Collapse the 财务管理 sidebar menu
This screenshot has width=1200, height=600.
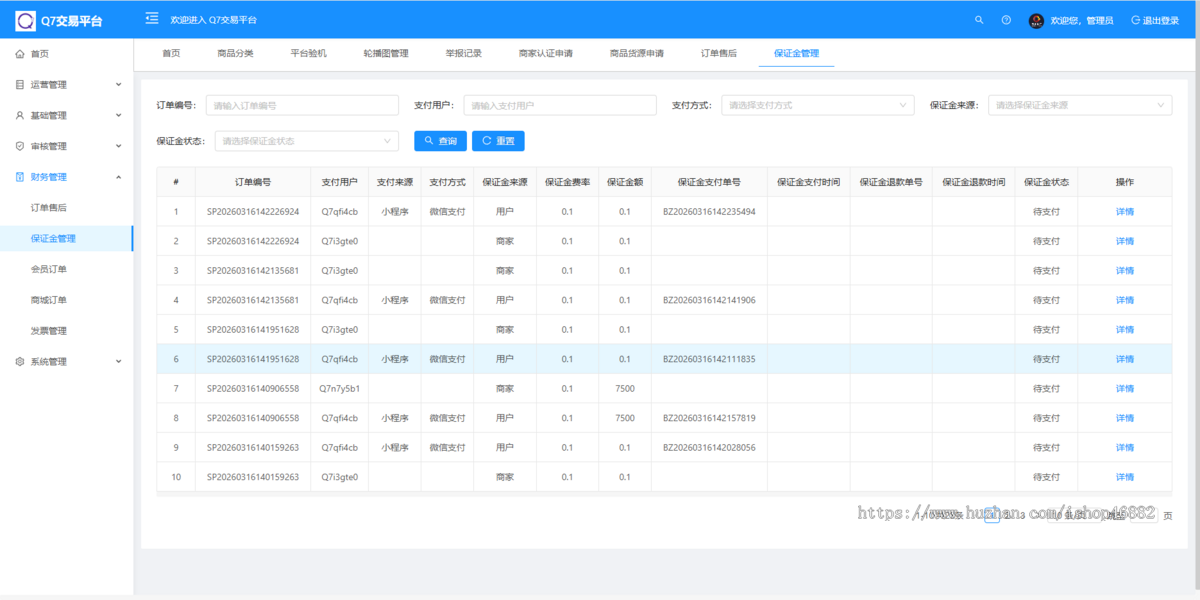pos(66,177)
